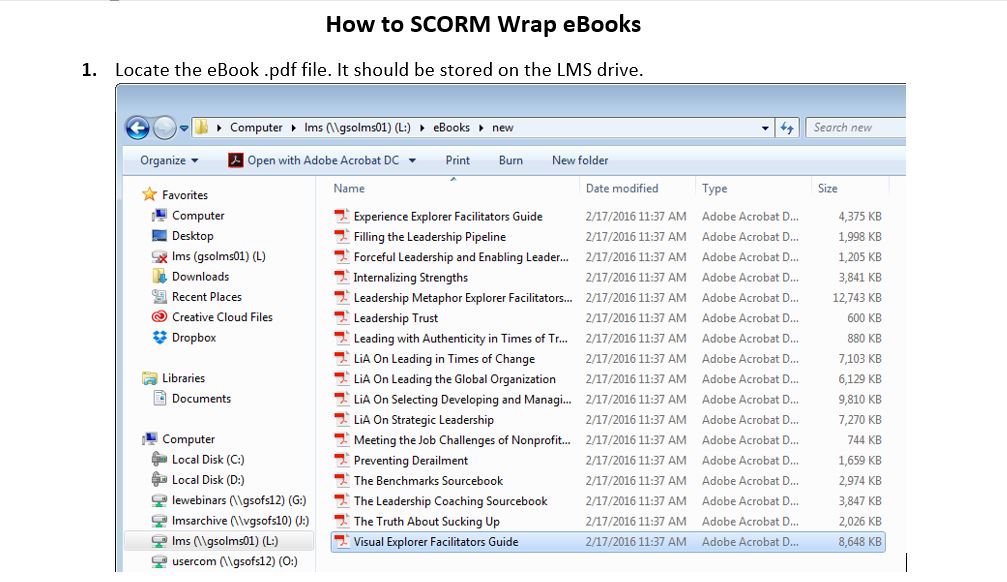Select Favorites star in navigation pane
Image resolution: width=1007 pixels, height=582 pixels.
(150, 194)
